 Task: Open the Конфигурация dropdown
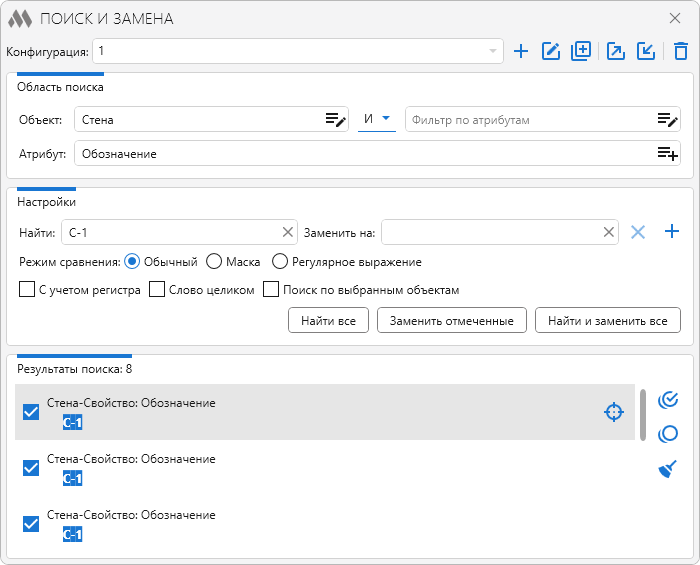[493, 51]
